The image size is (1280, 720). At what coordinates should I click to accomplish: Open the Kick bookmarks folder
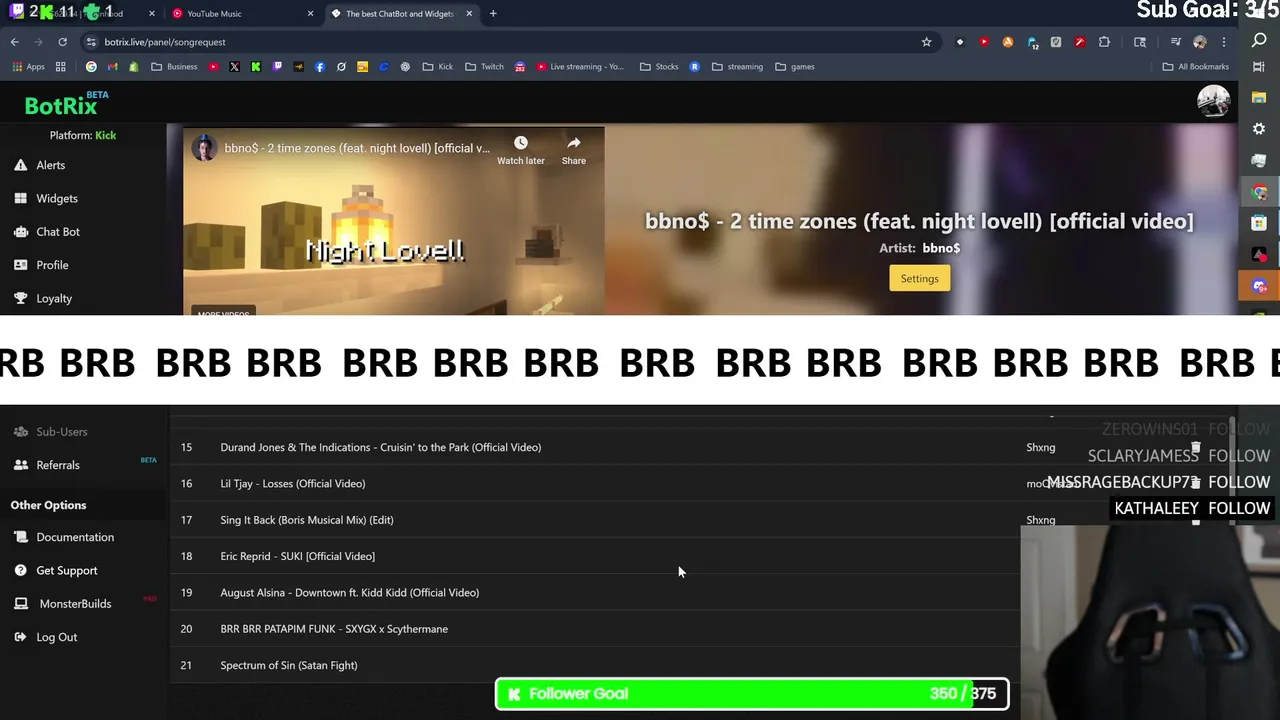437,67
